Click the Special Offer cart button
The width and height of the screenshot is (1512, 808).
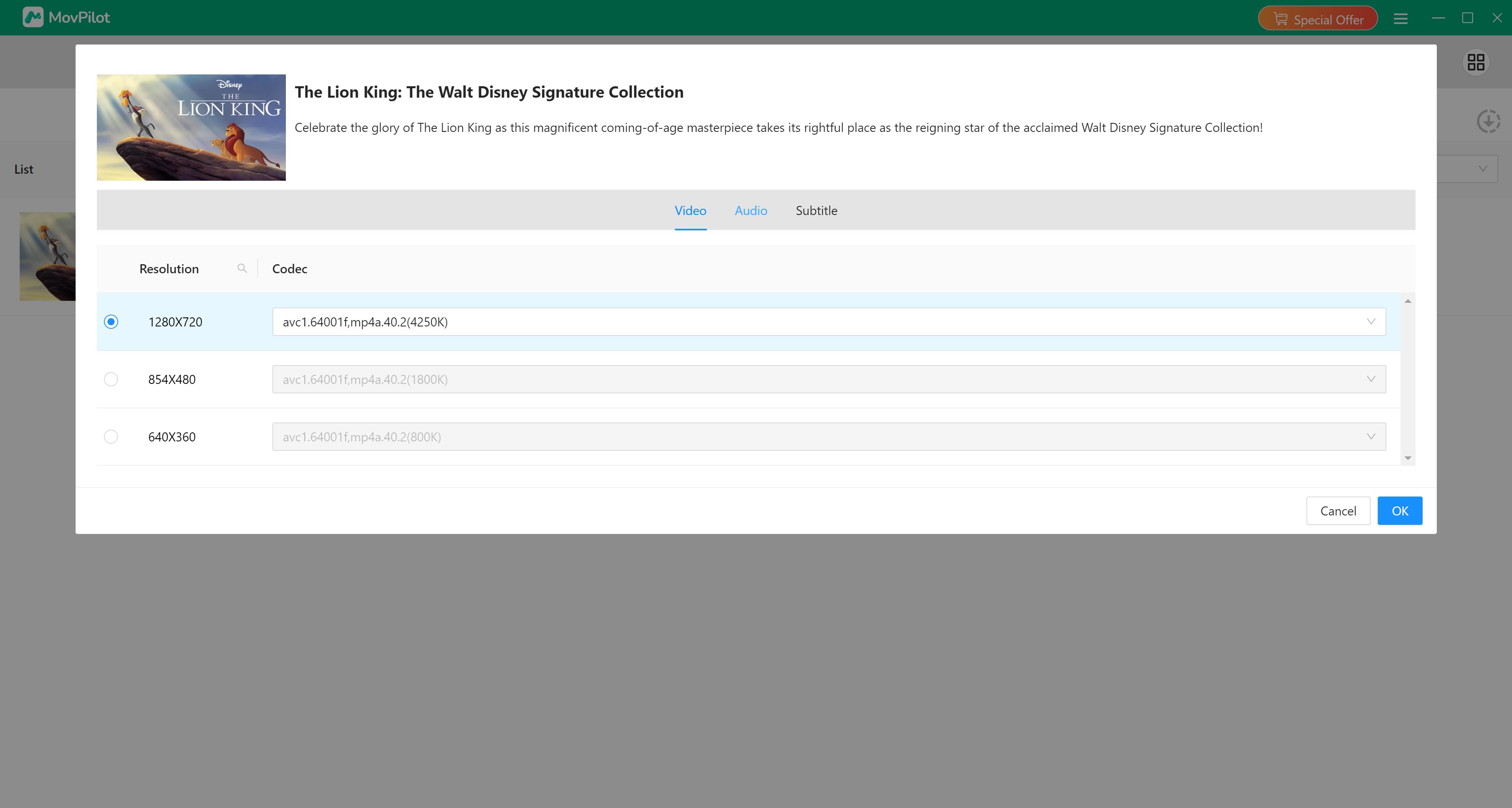pyautogui.click(x=1318, y=19)
